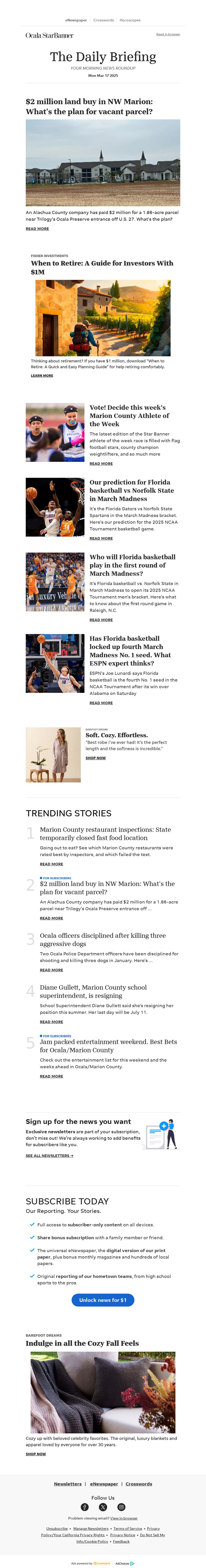
Task: Click the AdChoices triangle icon
Action: 132,1563
